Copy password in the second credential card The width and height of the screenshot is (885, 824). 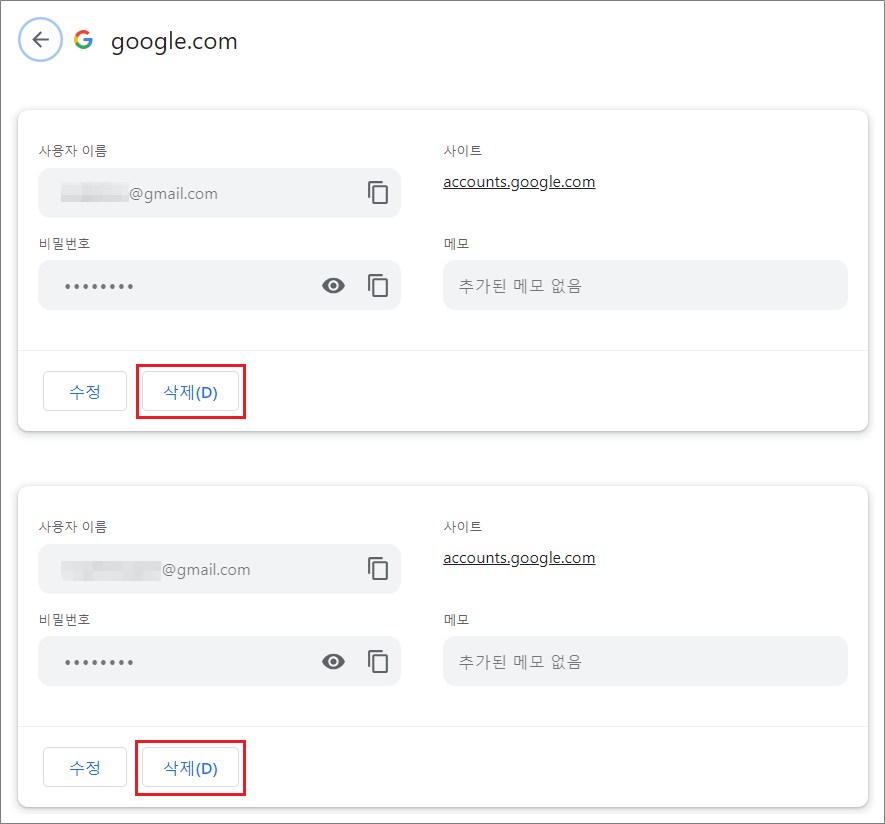pyautogui.click(x=378, y=661)
